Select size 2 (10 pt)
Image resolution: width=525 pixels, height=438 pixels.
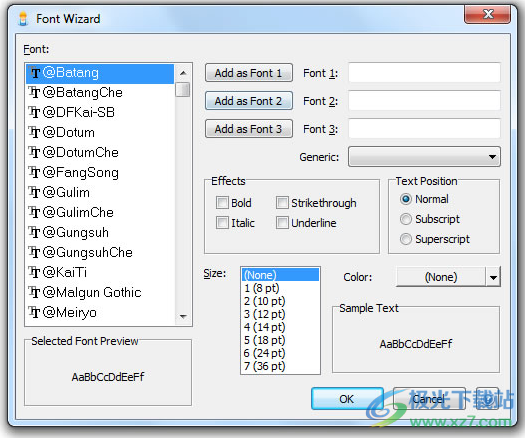pos(280,301)
